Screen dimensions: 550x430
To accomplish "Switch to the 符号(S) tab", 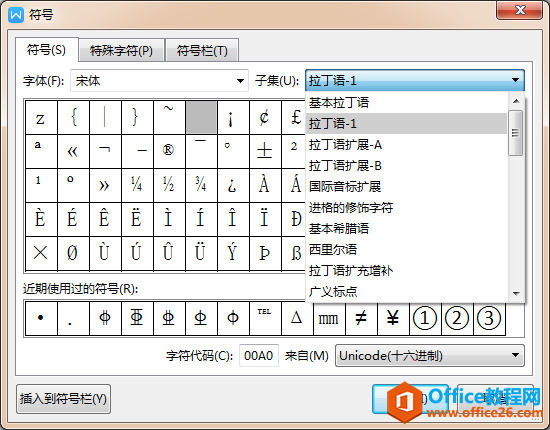I will pyautogui.click(x=47, y=50).
